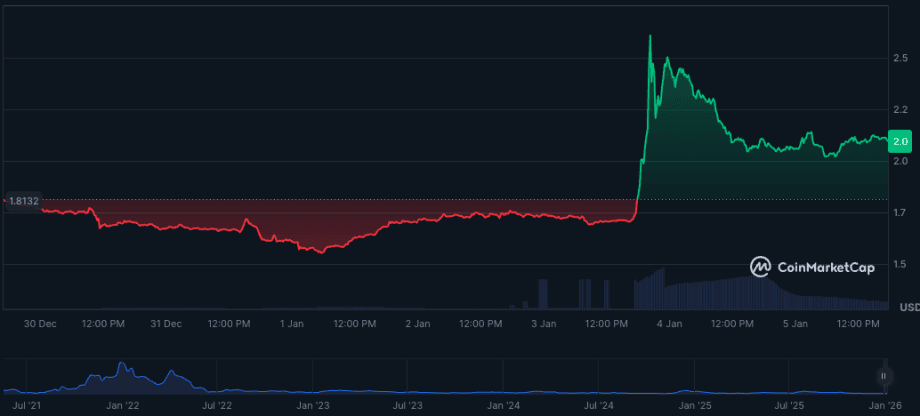
Task: Click the 2.5 price axis label
Action: coord(901,59)
